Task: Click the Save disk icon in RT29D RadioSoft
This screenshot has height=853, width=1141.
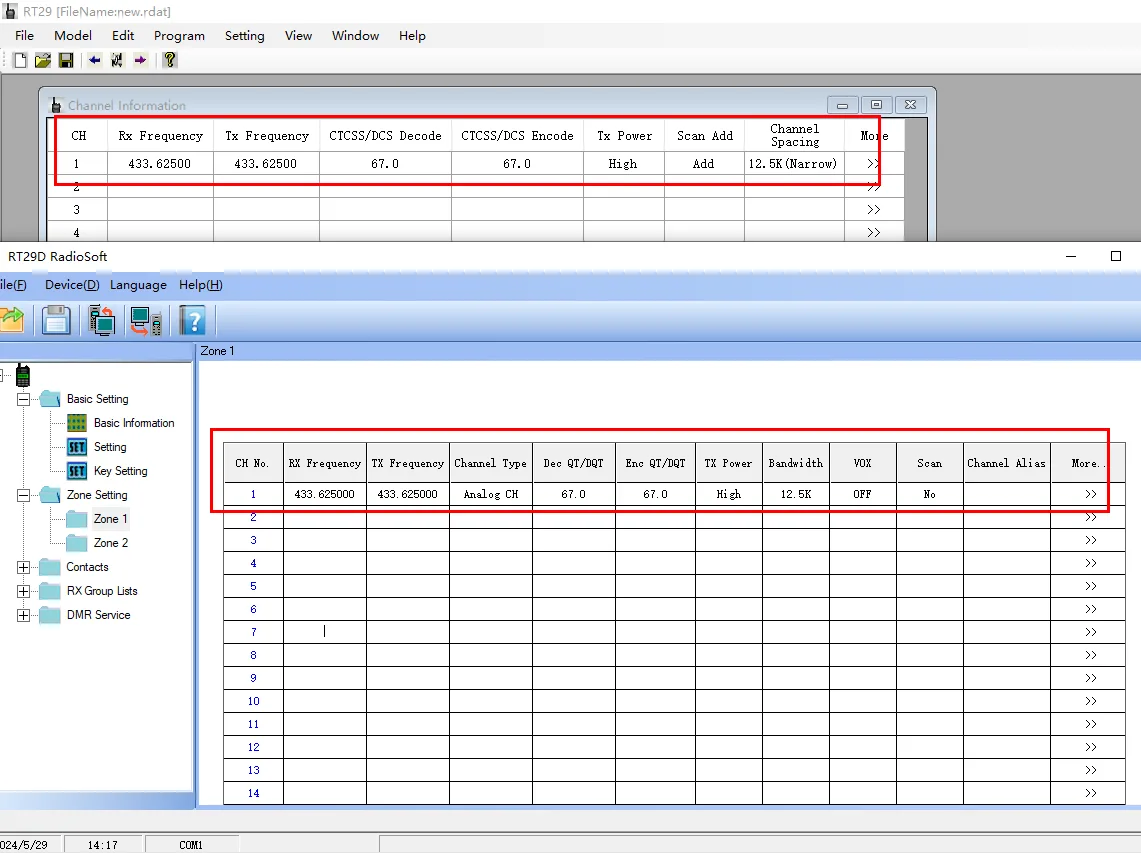Action: point(56,320)
